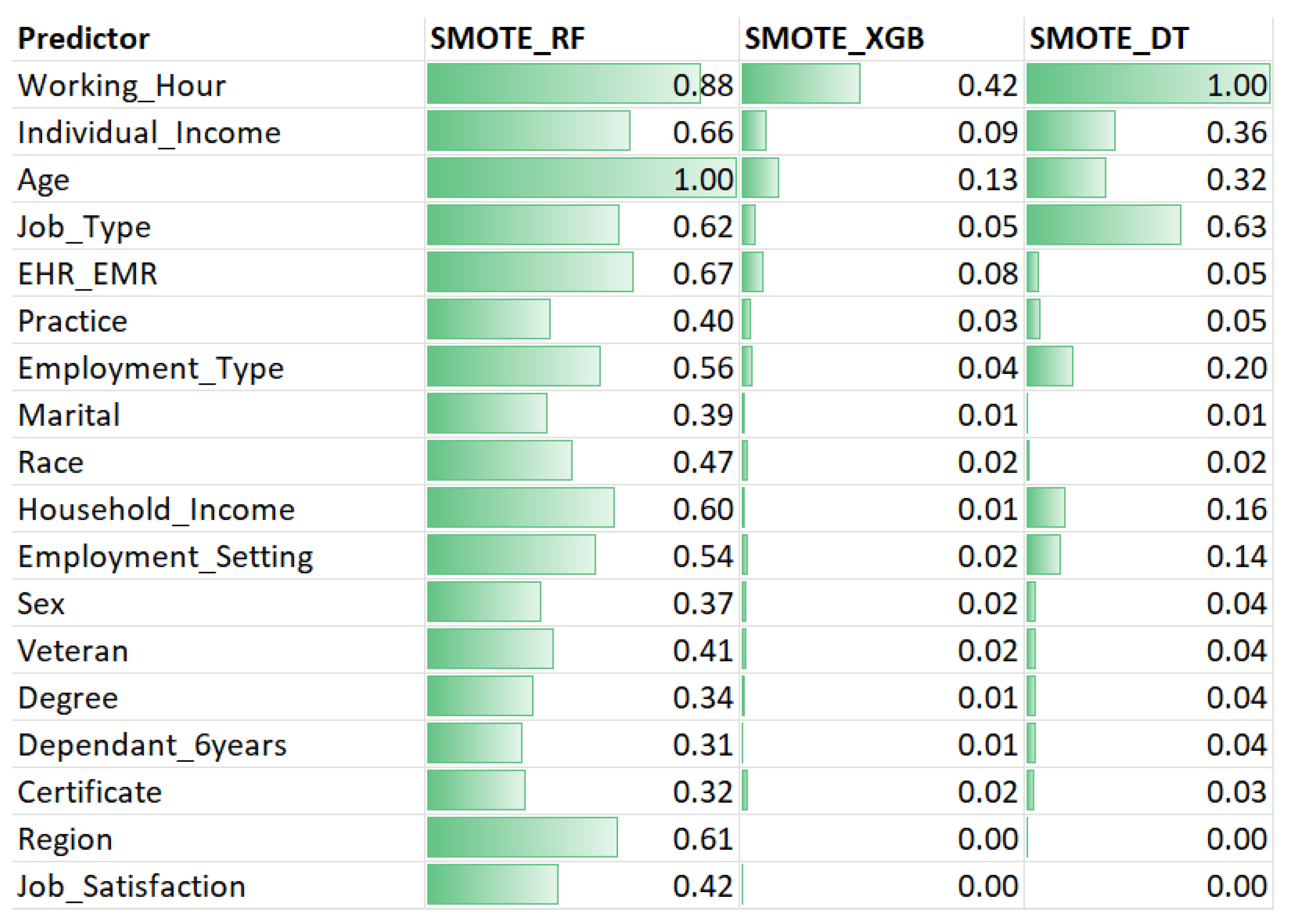Select the Working_Hour row label

coord(122,85)
